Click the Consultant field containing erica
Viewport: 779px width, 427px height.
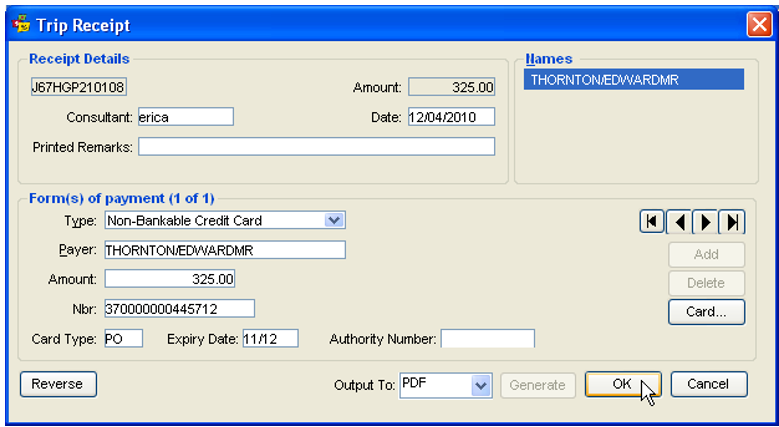[186, 117]
